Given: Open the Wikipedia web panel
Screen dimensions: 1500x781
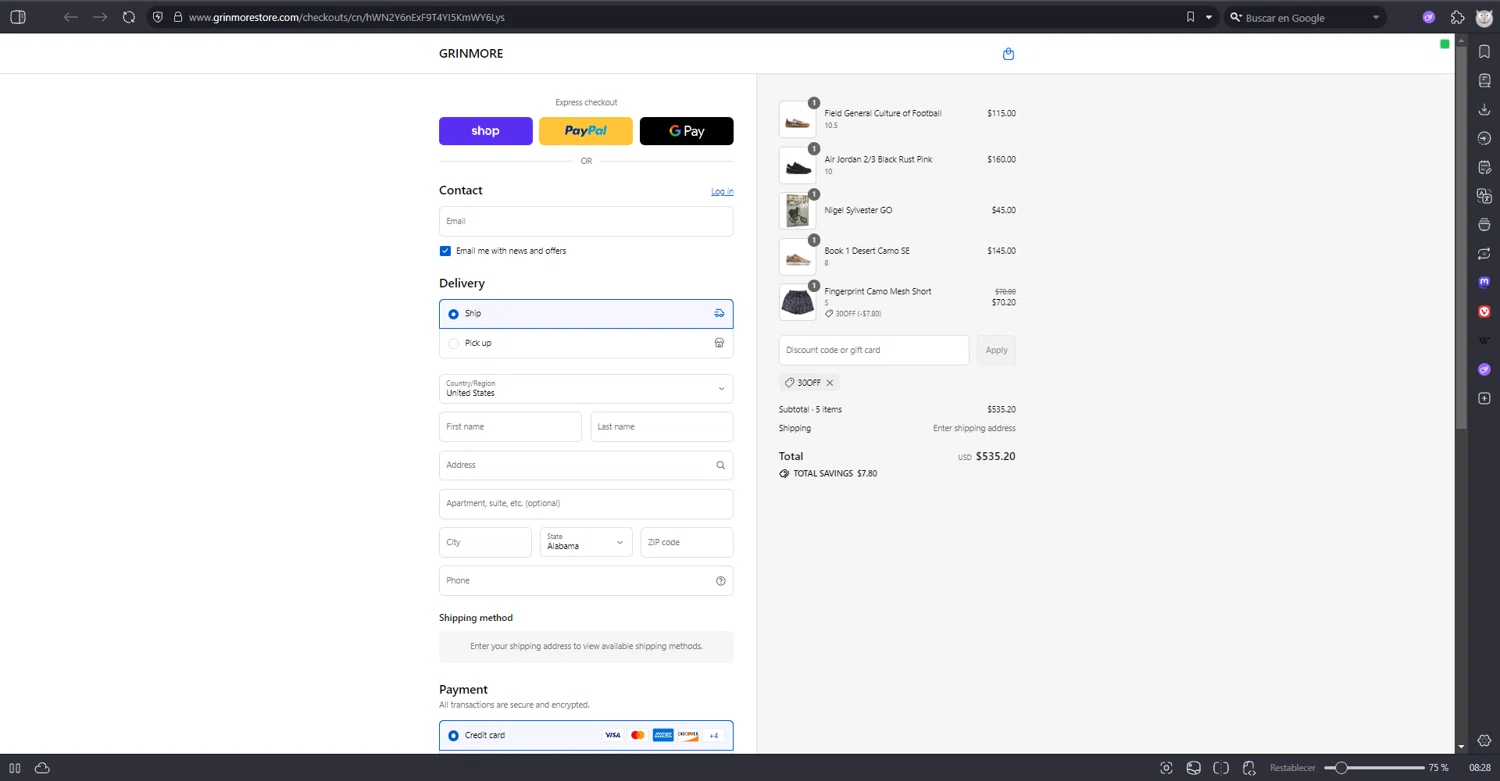Looking at the screenshot, I should tap(1484, 341).
